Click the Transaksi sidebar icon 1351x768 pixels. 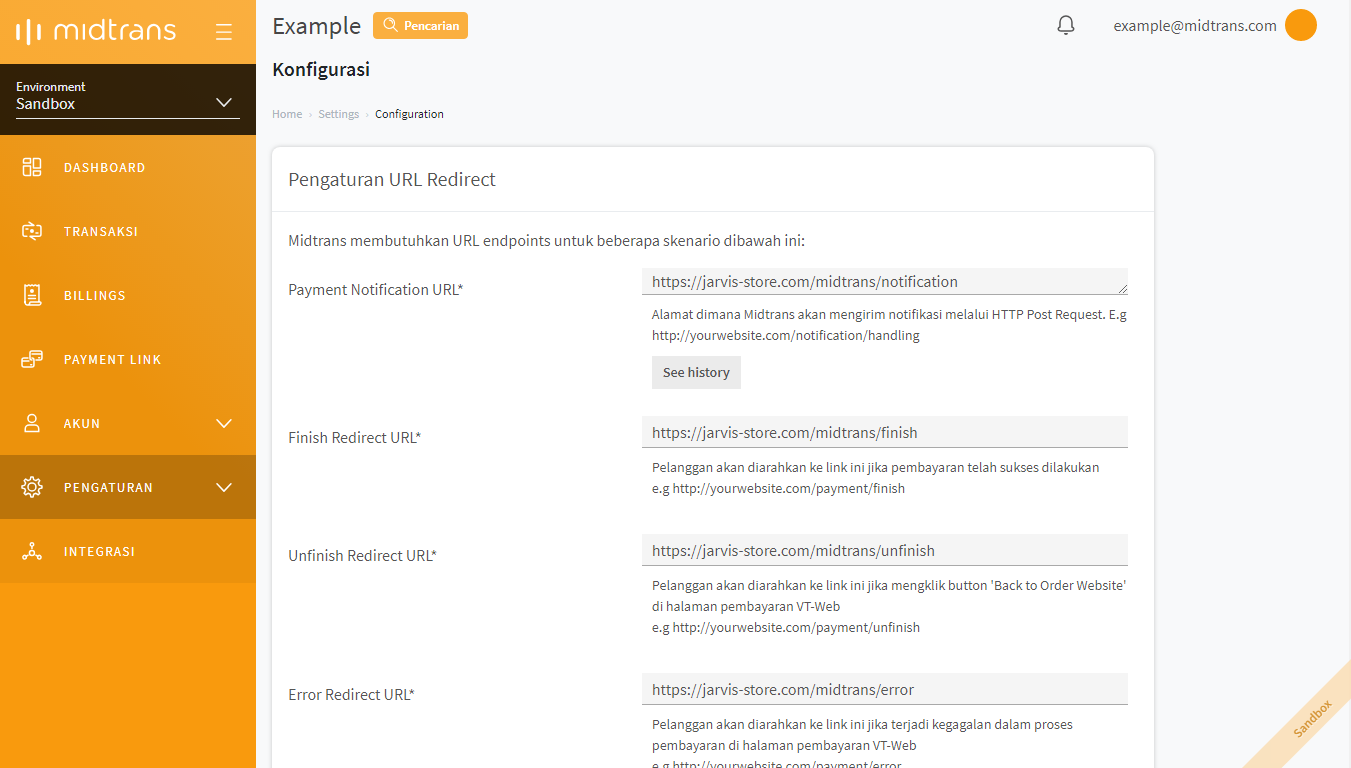click(x=32, y=231)
